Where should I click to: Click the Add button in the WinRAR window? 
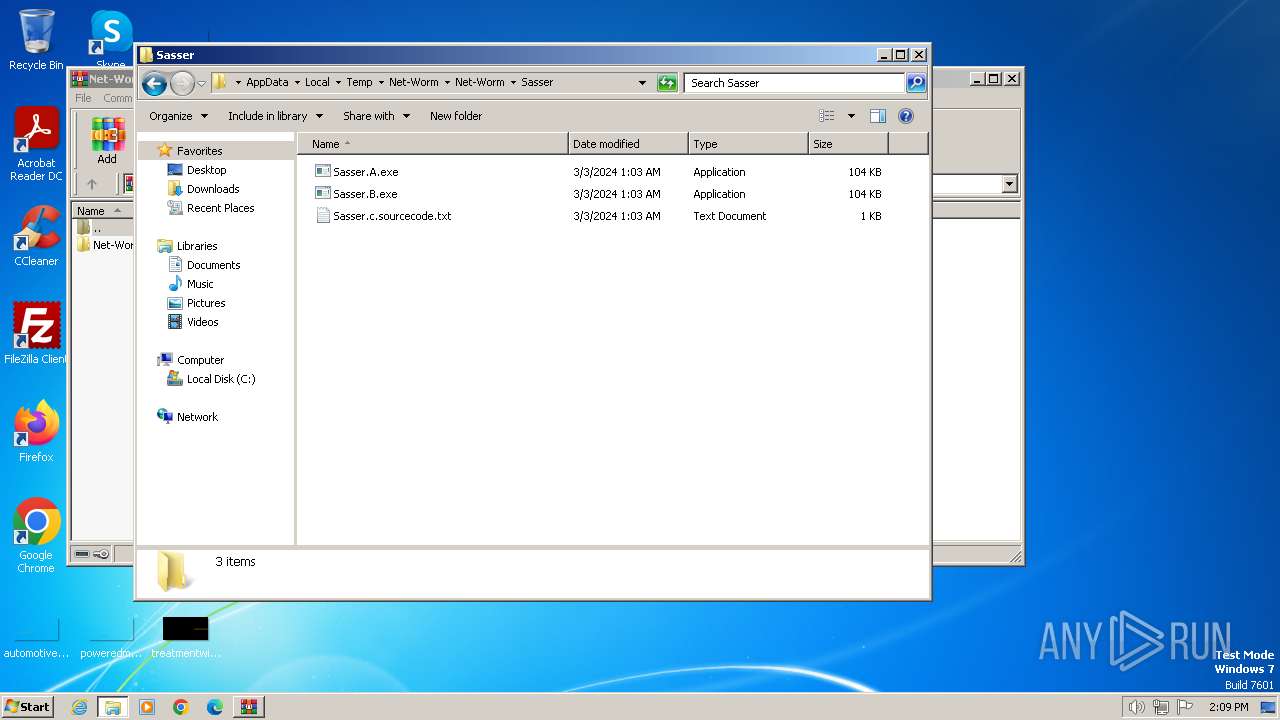point(107,142)
